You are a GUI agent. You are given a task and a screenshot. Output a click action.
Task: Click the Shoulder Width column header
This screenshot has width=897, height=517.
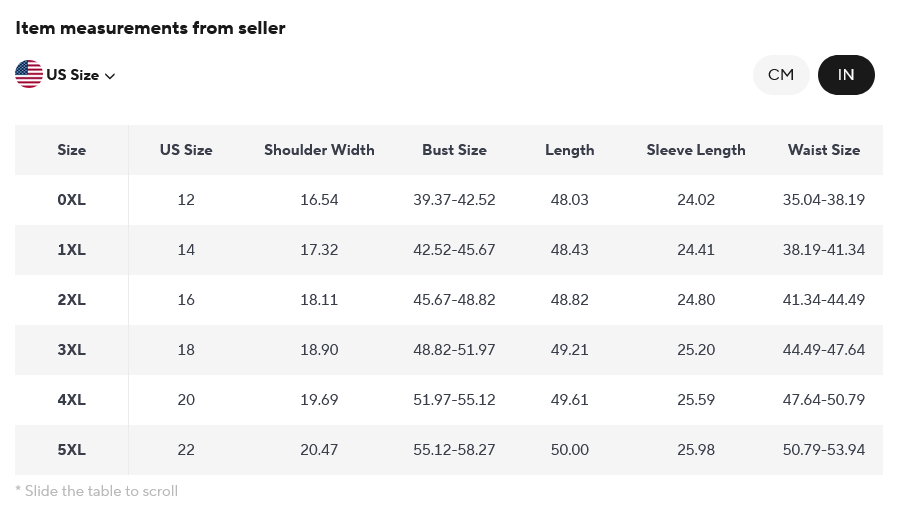pos(319,150)
